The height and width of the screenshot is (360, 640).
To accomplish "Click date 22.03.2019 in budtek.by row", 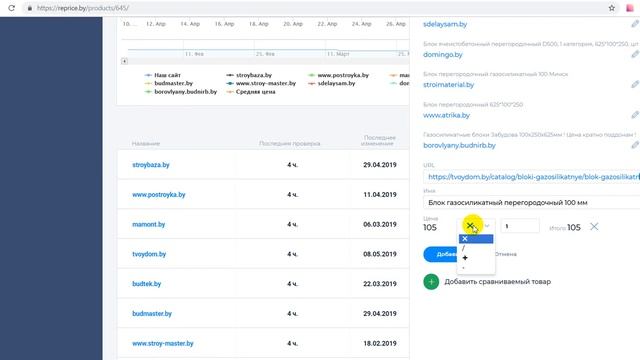I will pyautogui.click(x=380, y=284).
